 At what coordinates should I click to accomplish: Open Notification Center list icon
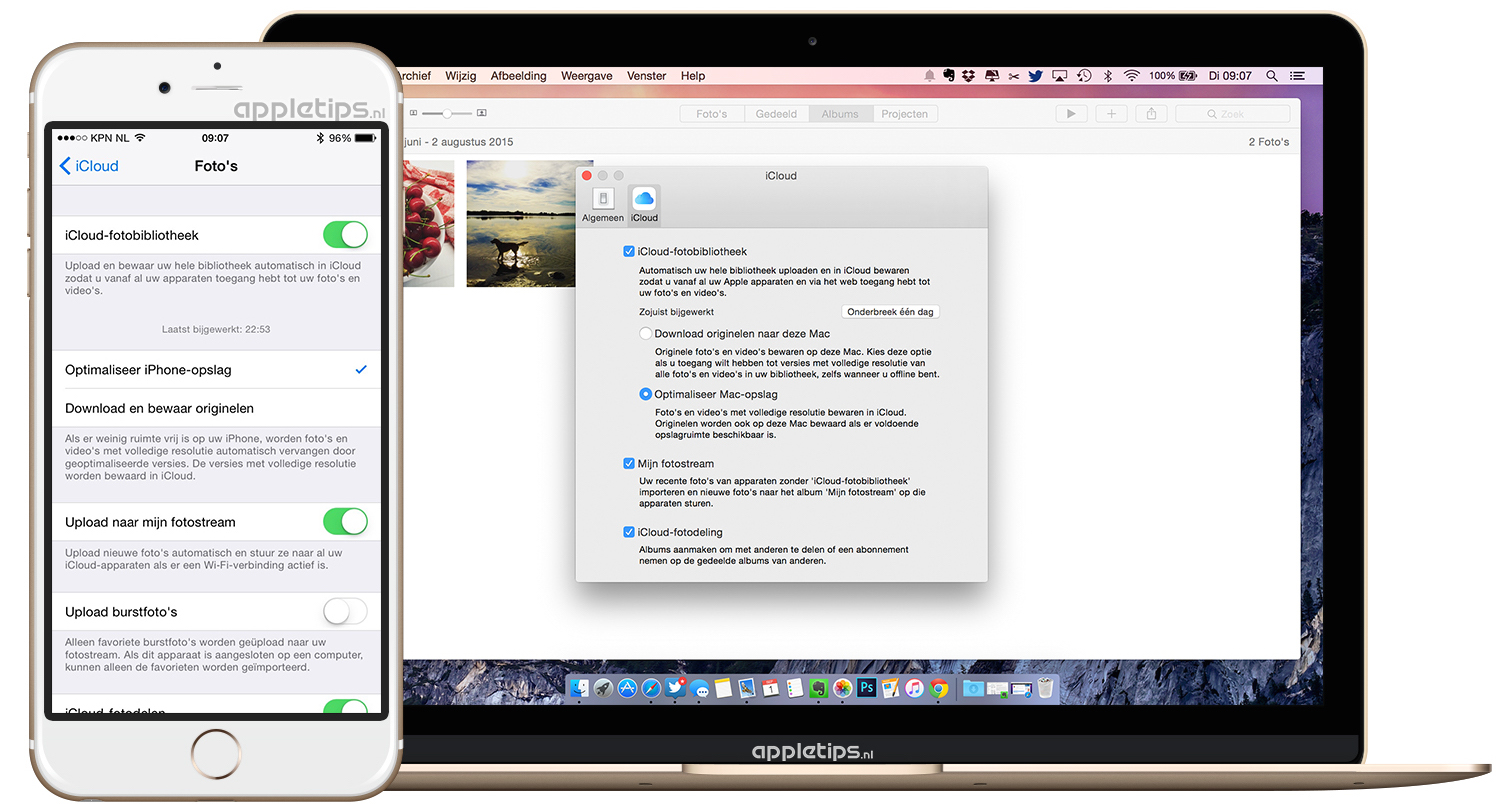coord(1298,76)
